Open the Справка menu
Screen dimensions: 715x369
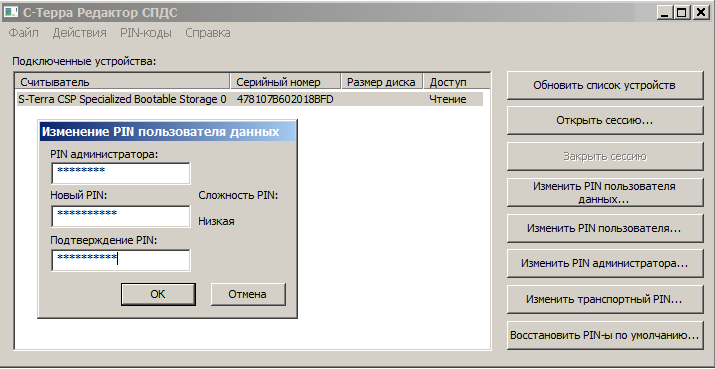[207, 33]
